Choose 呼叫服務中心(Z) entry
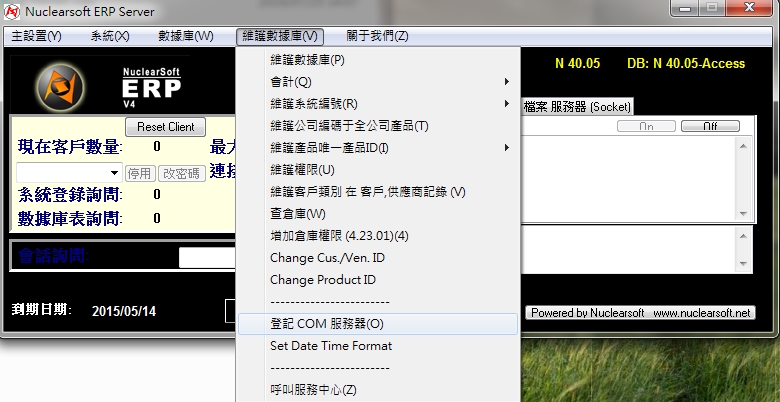Image resolution: width=780 pixels, height=402 pixels. pos(378,390)
